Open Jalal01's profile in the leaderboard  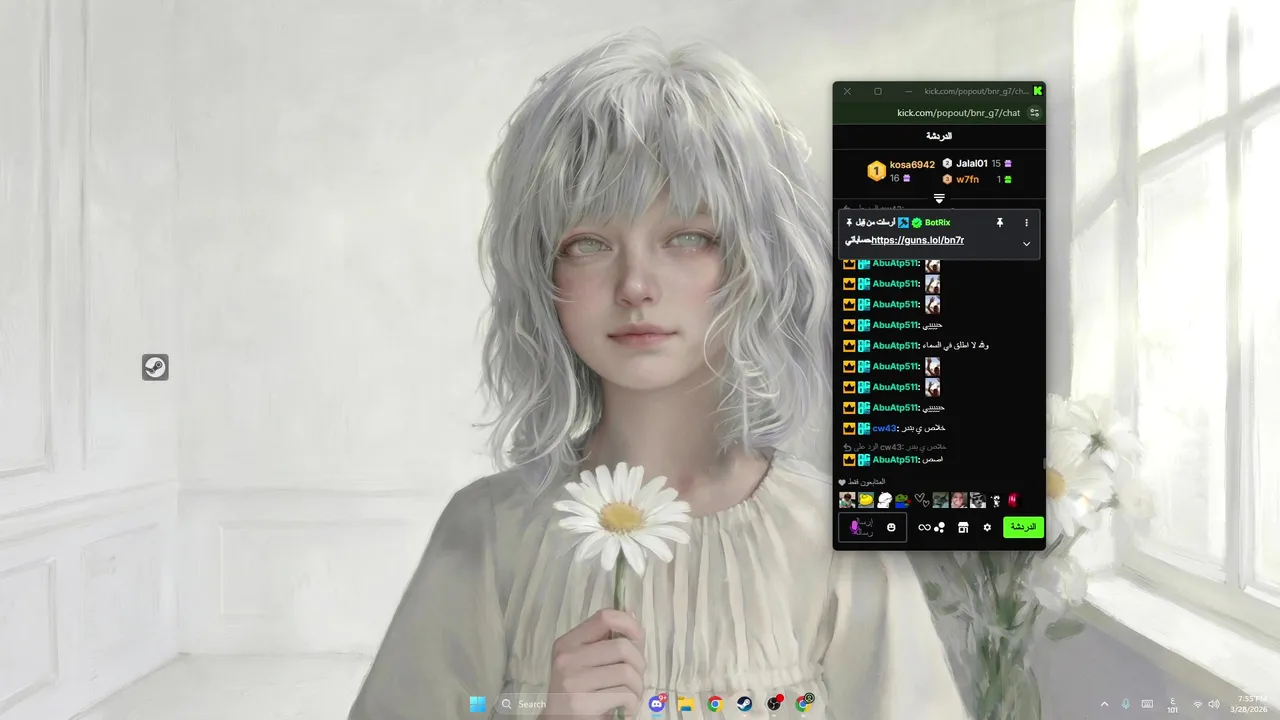(x=971, y=163)
